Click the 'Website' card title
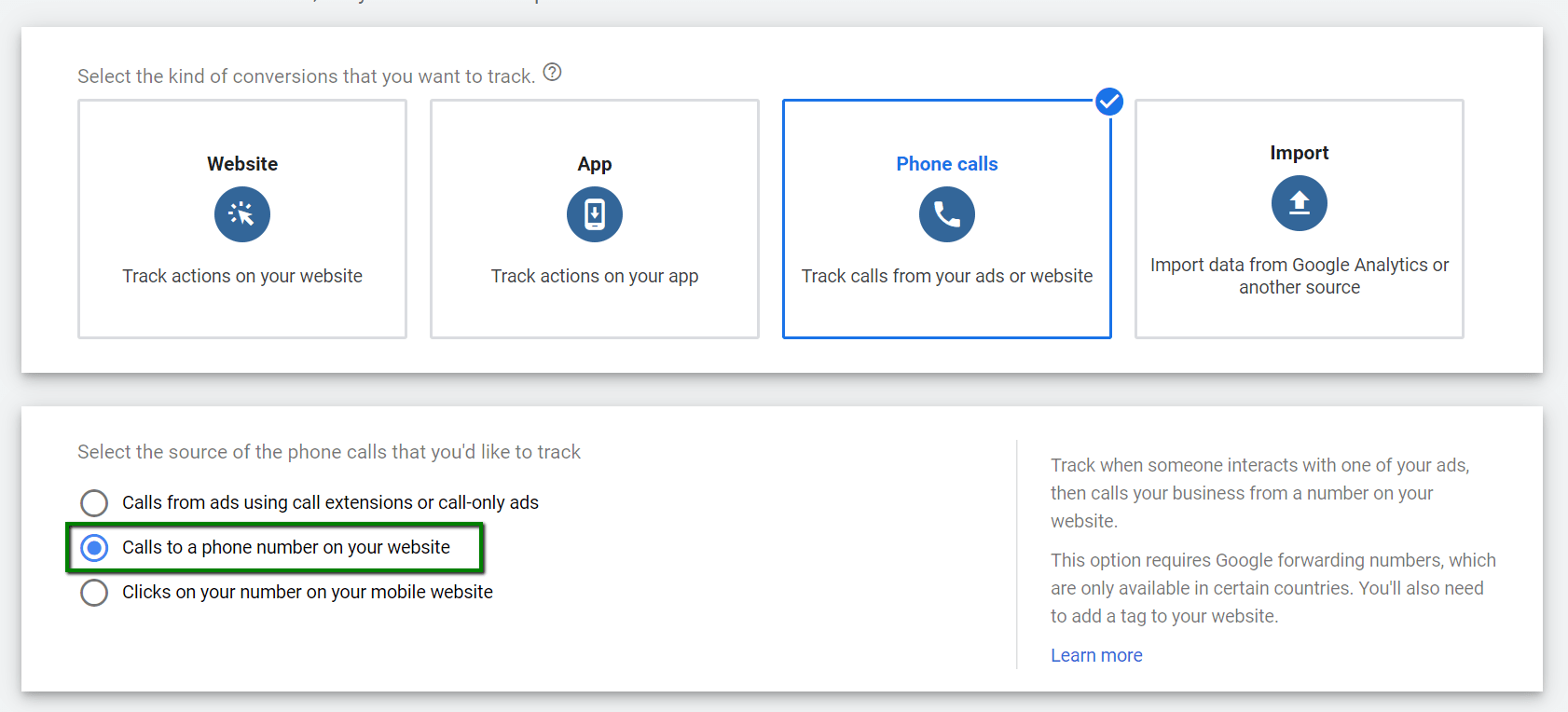This screenshot has height=712, width=1568. (x=242, y=164)
